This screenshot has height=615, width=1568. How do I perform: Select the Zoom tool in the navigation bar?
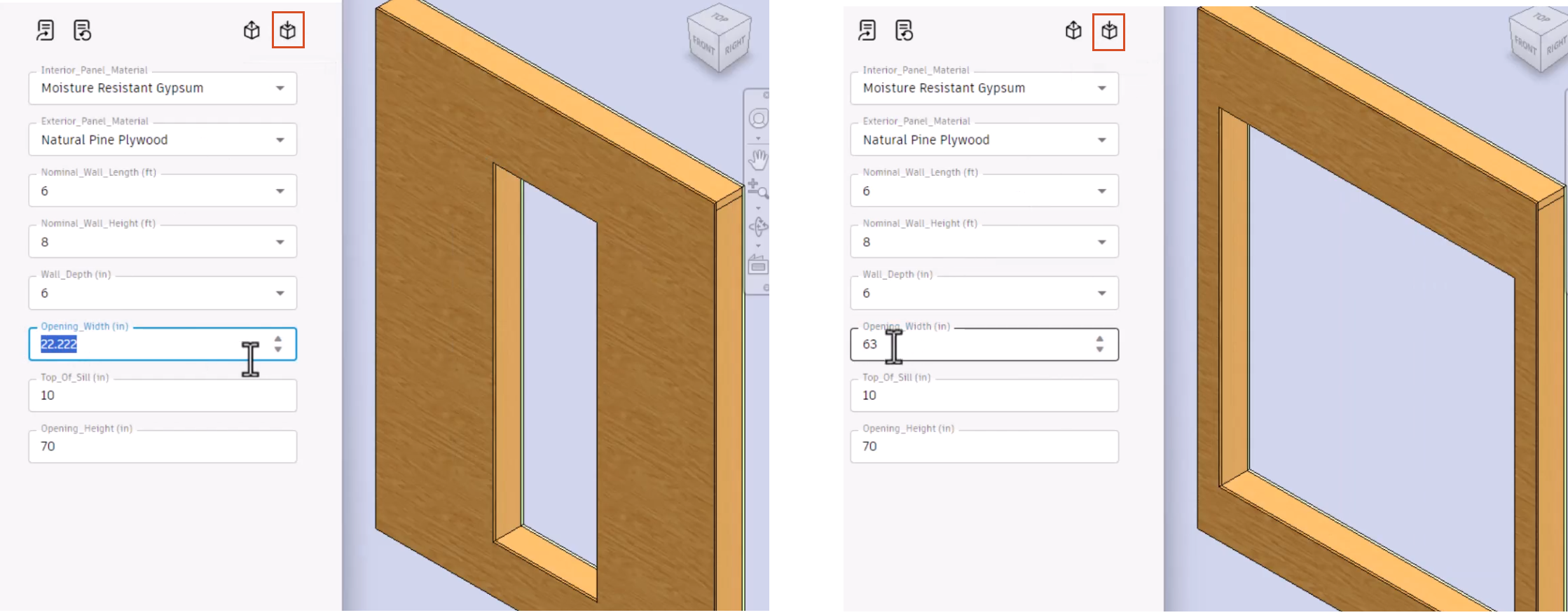(757, 188)
